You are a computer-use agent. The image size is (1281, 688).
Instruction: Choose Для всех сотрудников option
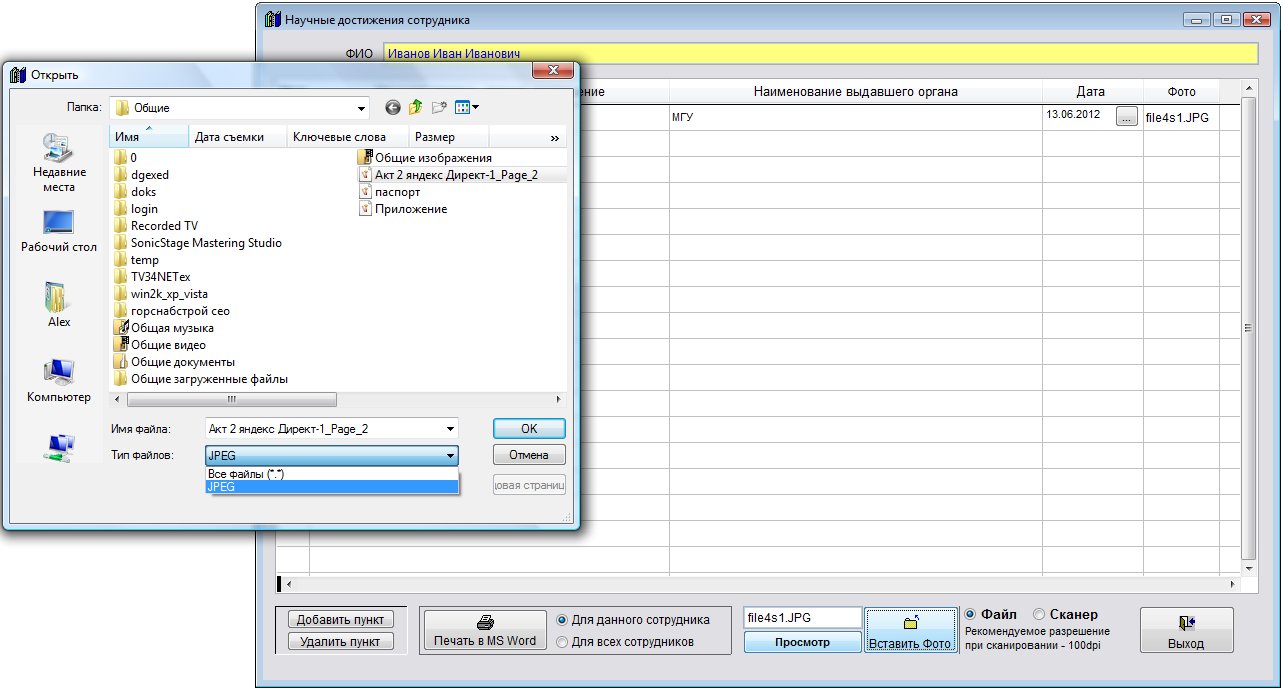(x=562, y=642)
